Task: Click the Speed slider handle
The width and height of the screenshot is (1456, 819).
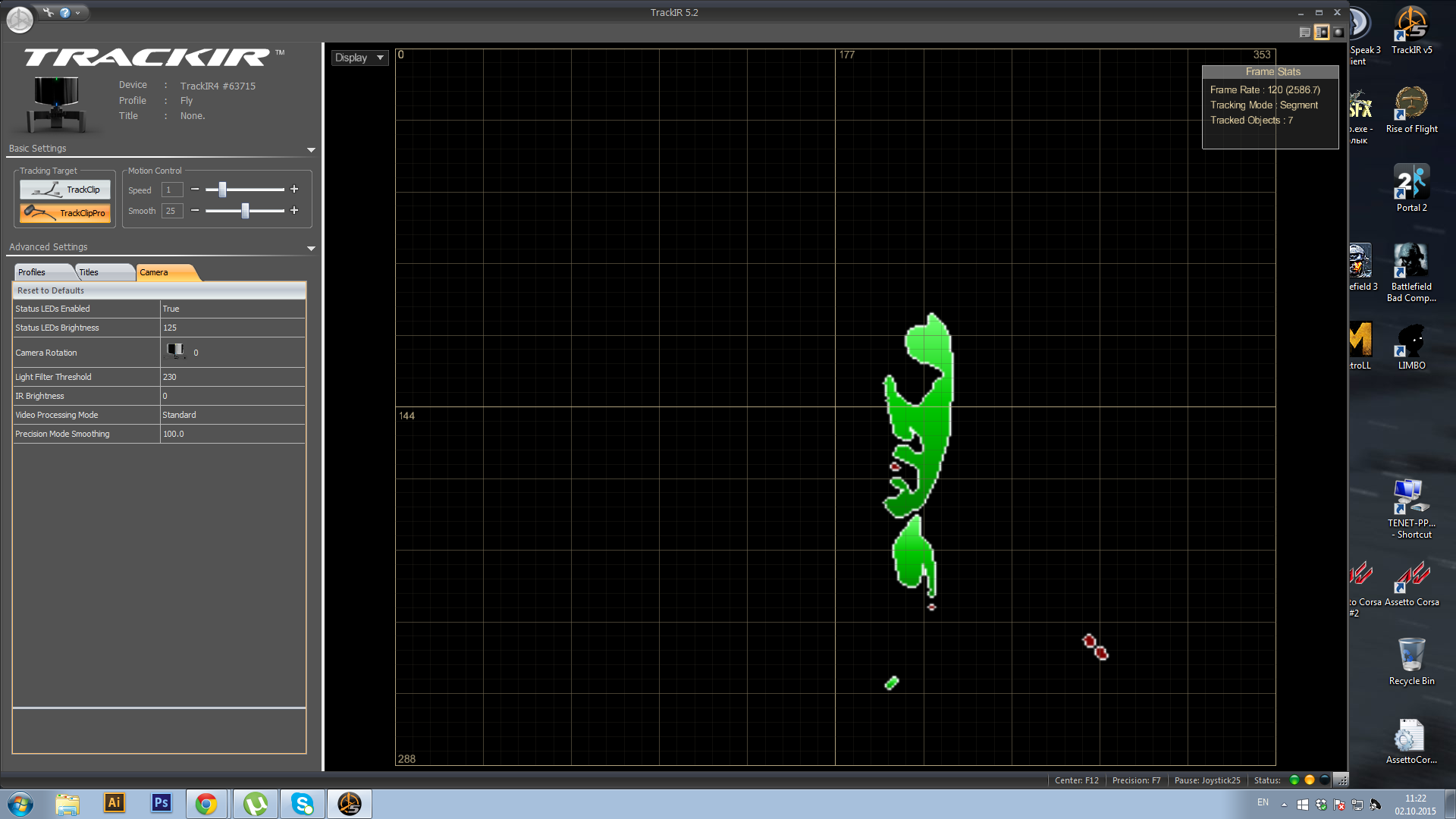Action: click(x=222, y=190)
